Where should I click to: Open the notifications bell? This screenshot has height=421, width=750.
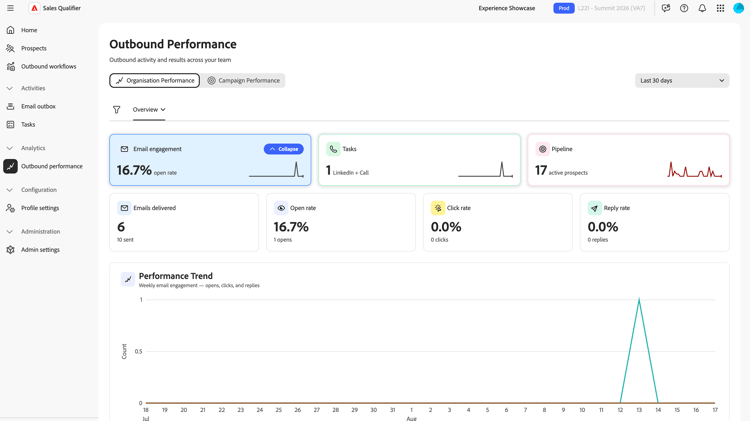coord(702,8)
